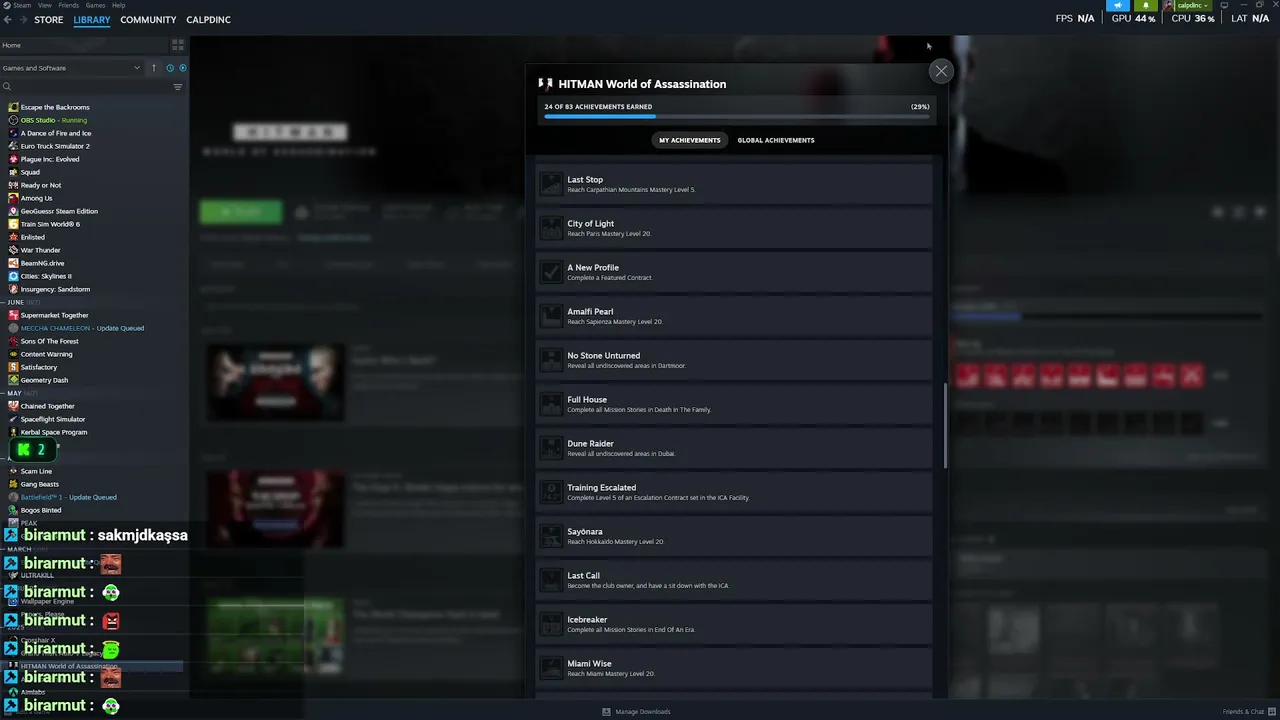Click the achievements earned progress bar
1280x720 pixels.
736,117
